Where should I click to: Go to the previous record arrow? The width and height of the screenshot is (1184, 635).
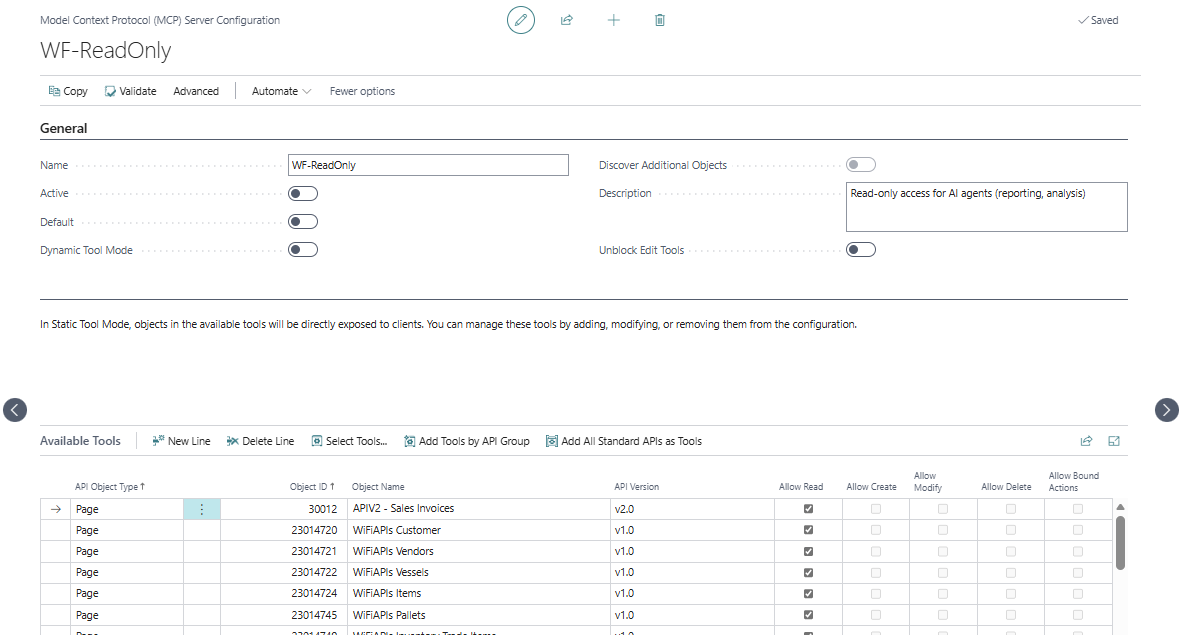(x=15, y=410)
